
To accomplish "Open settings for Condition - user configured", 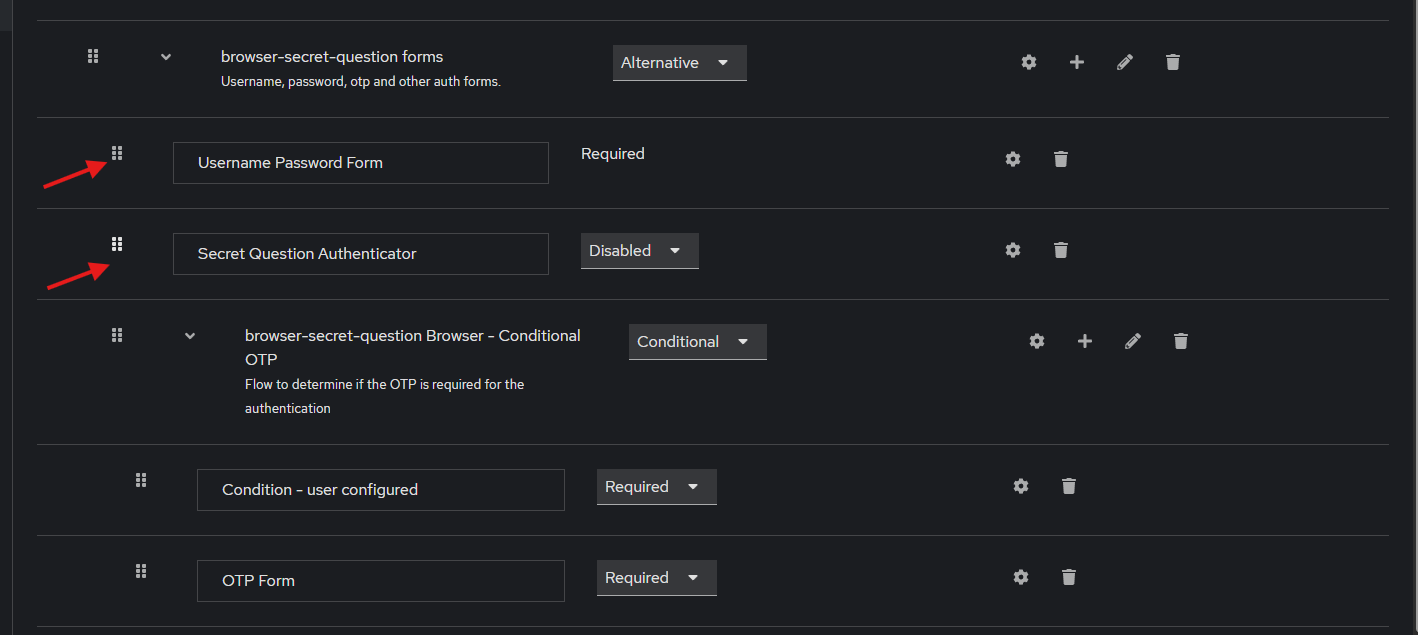I will (1021, 486).
